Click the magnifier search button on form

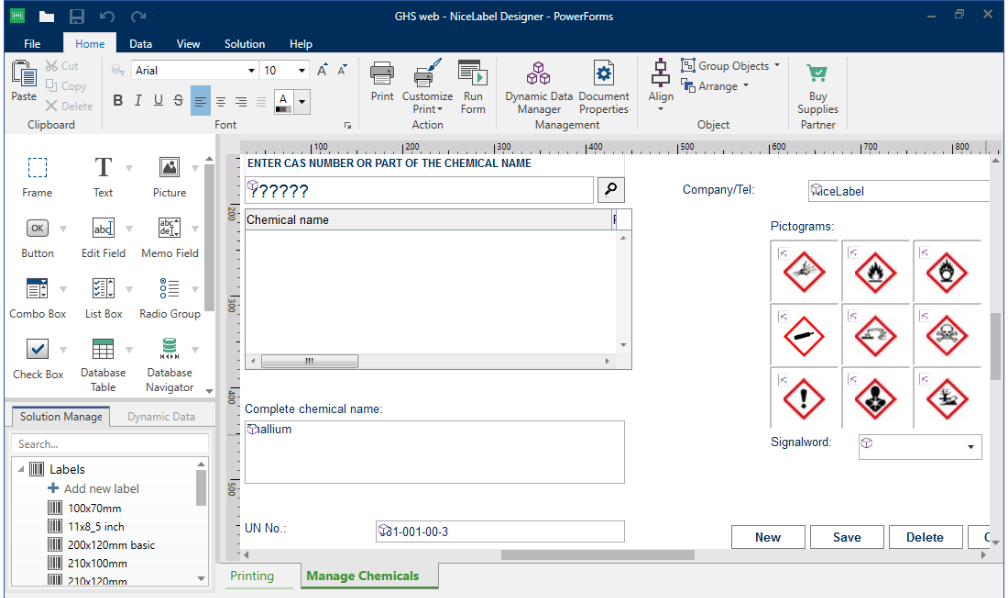(611, 189)
